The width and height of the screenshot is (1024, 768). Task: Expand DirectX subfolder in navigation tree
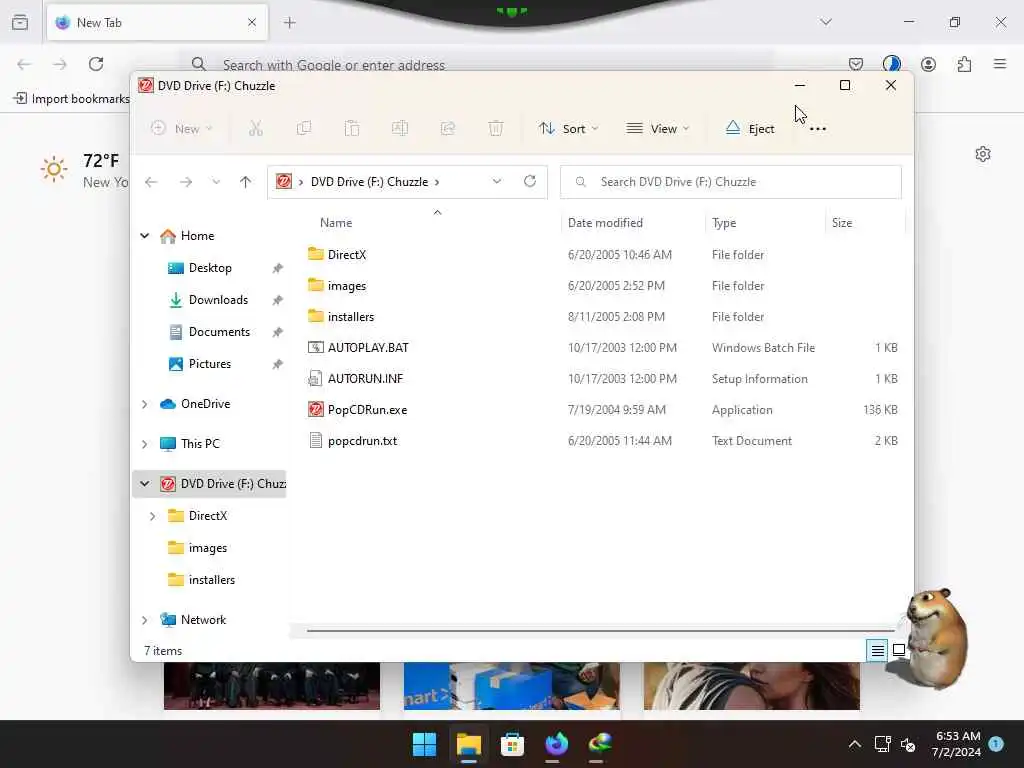pyautogui.click(x=152, y=516)
